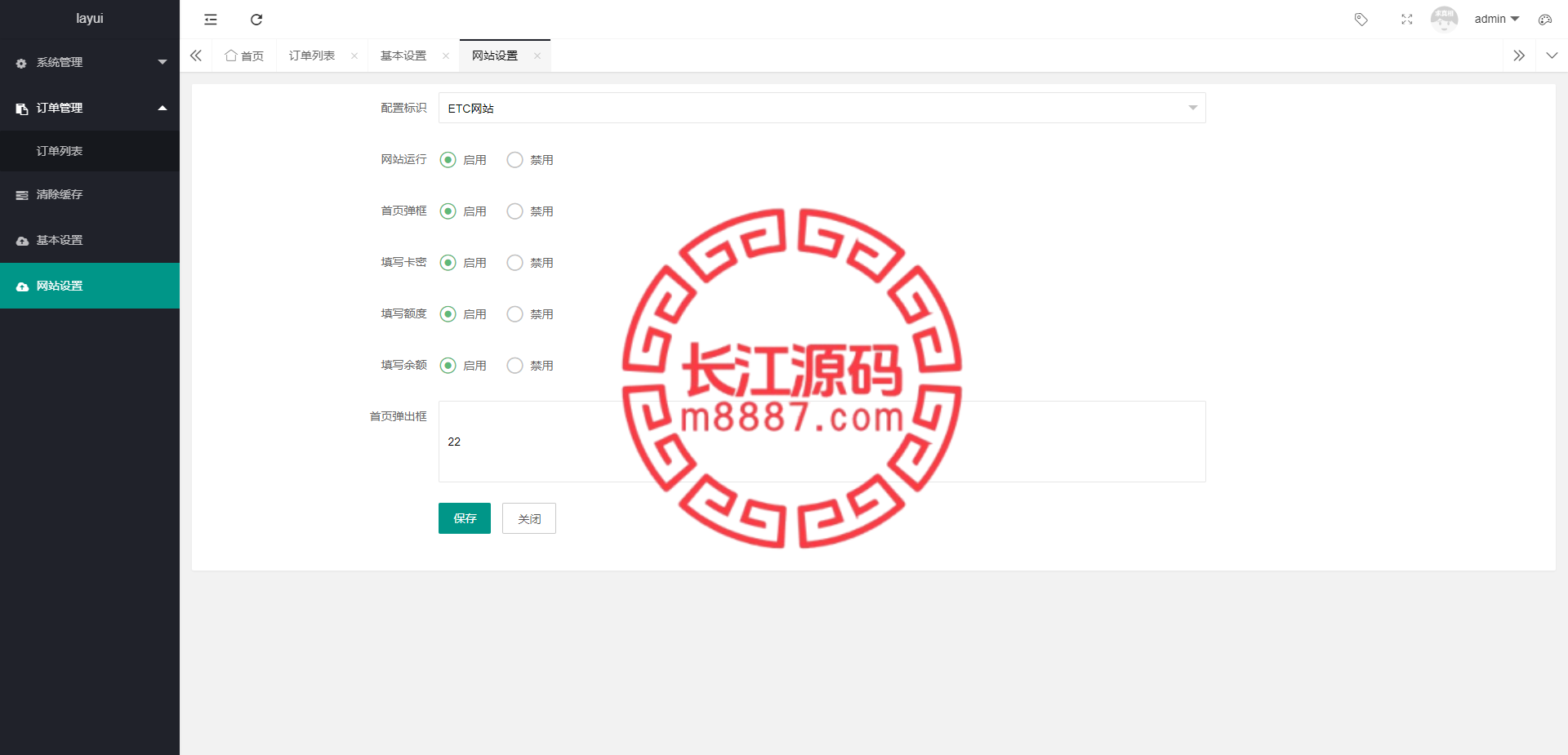1568x755 pixels.
Task: Switch to the 基本设置 tab
Action: 403,56
